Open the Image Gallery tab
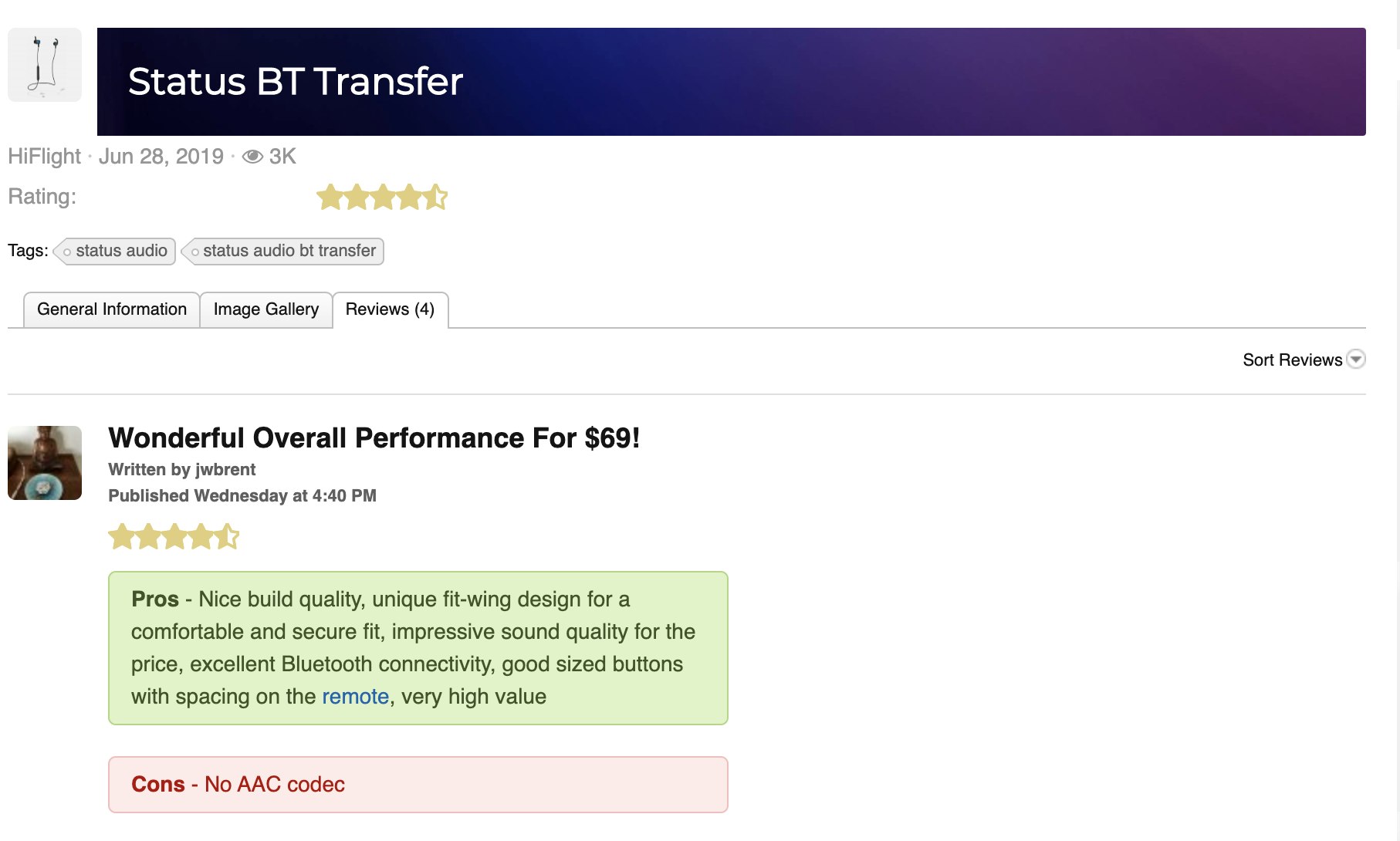This screenshot has height=841, width=1400. coord(266,309)
